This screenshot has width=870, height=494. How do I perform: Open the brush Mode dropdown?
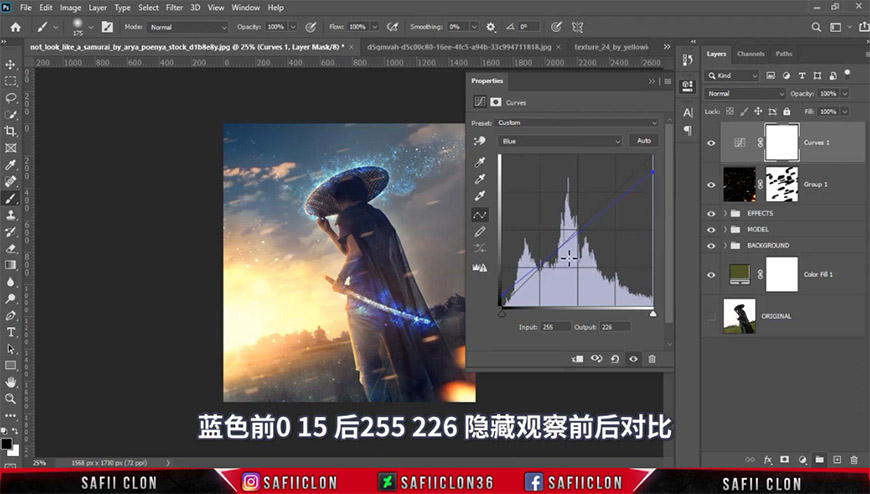[x=188, y=27]
